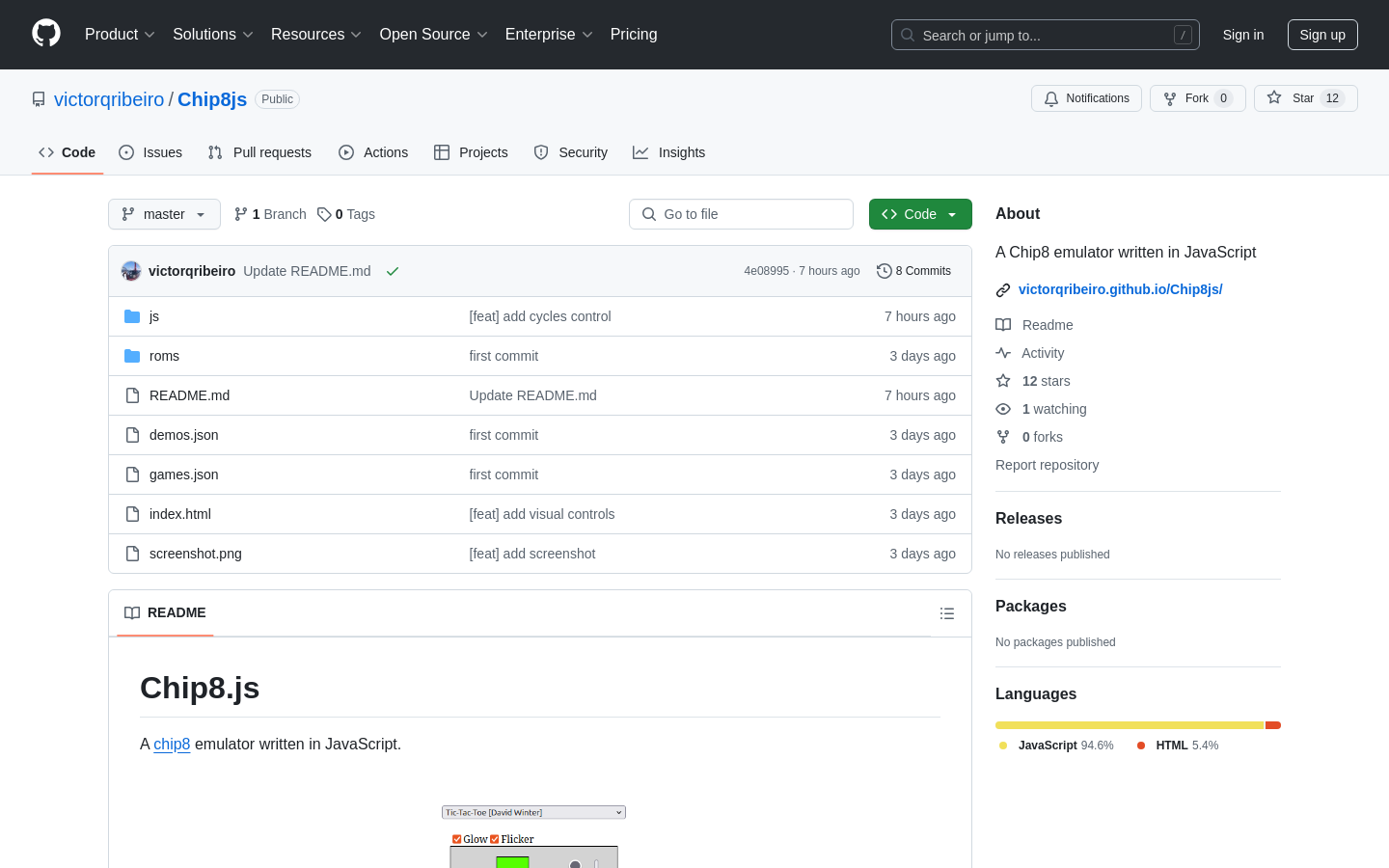Click the yellow JavaScript language bar
This screenshot has width=1389, height=868.
click(x=1130, y=725)
